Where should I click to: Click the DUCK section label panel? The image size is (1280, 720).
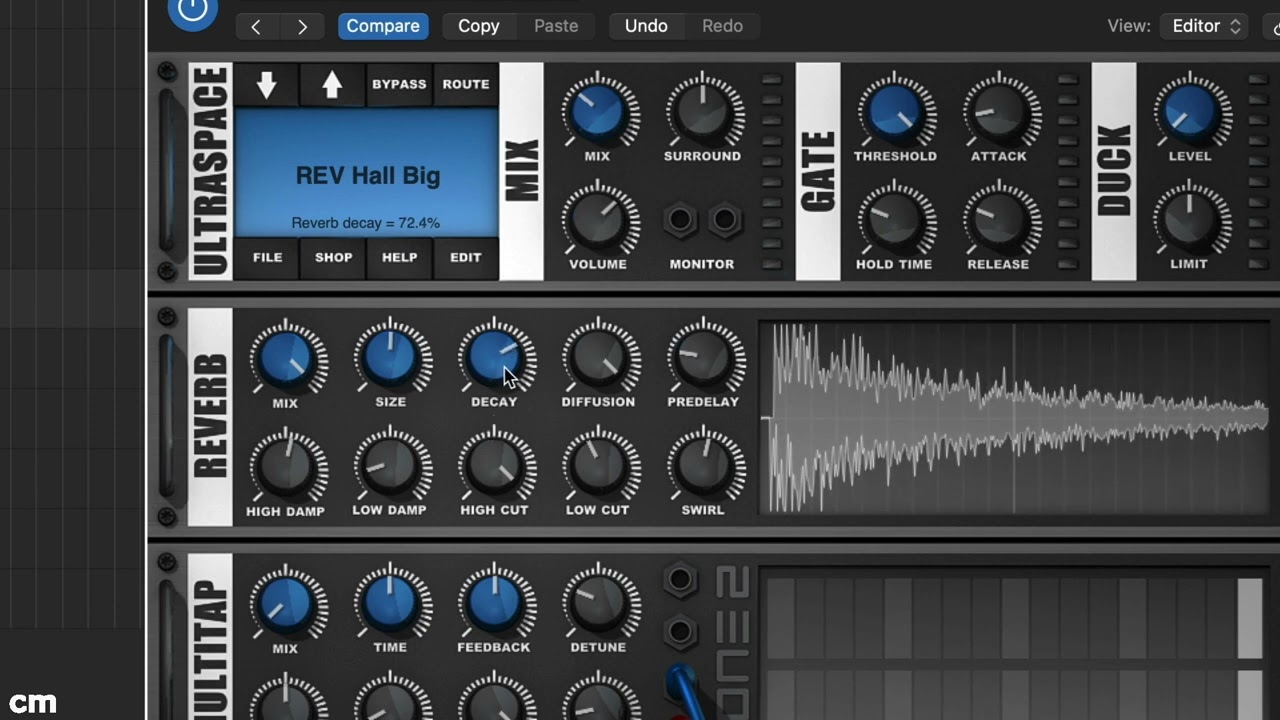point(1114,171)
